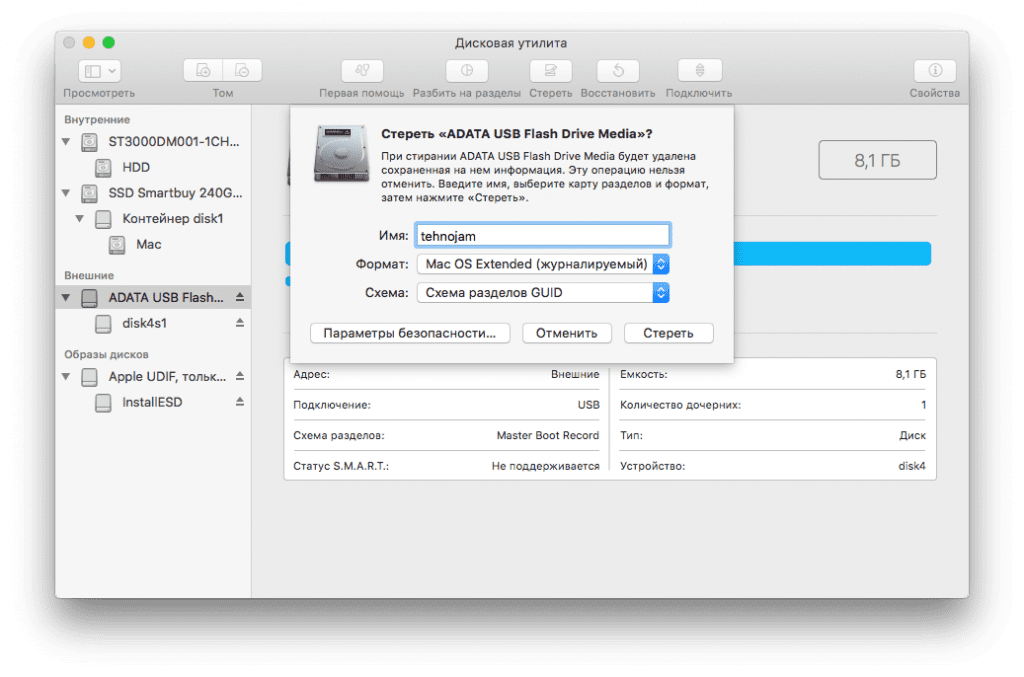The width and height of the screenshot is (1024, 677).
Task: Click the Не поддерживается S.M.A.R.T. value
Action: [545, 466]
